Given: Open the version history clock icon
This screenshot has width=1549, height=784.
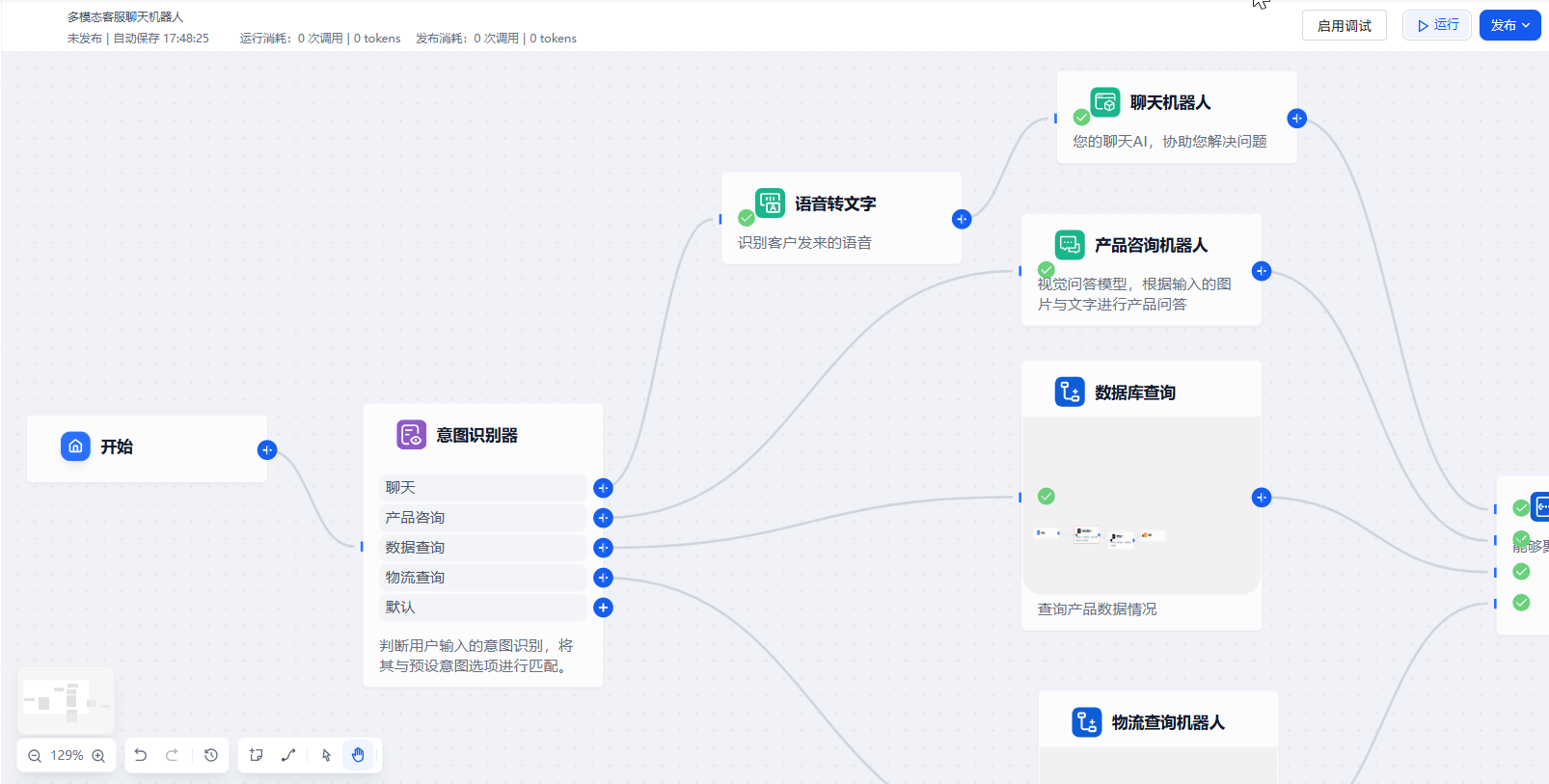Looking at the screenshot, I should coord(211,755).
